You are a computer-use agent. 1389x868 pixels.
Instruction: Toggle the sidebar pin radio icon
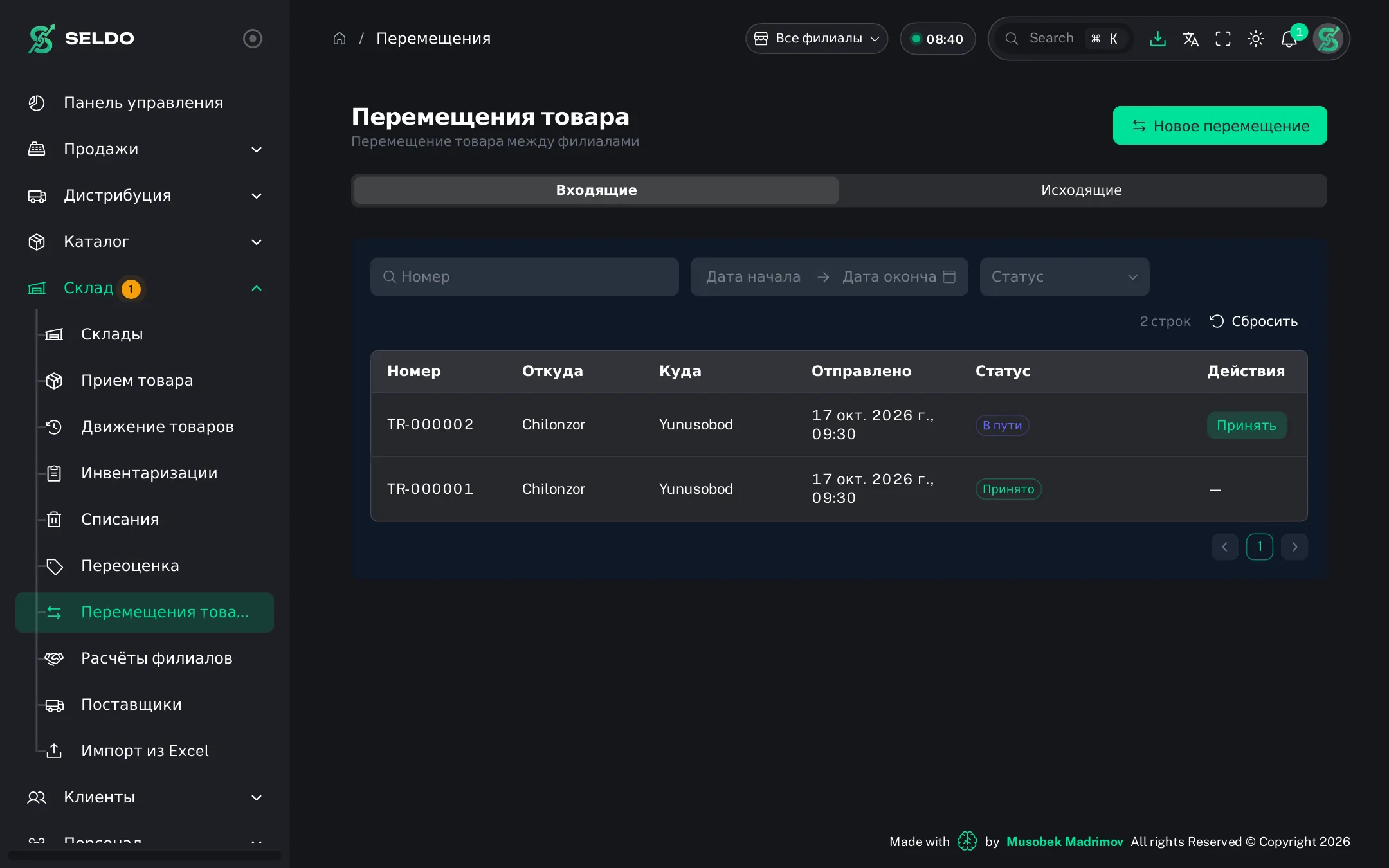[x=253, y=39]
